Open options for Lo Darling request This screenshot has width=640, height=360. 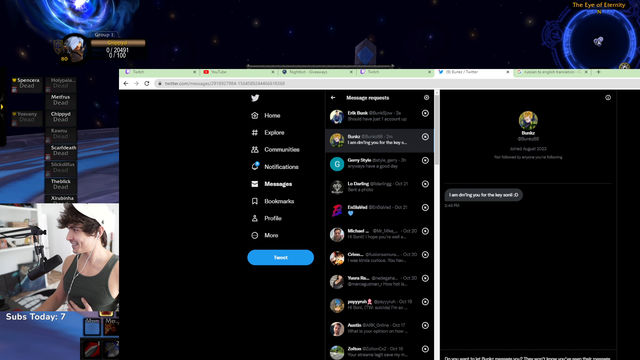pos(425,184)
